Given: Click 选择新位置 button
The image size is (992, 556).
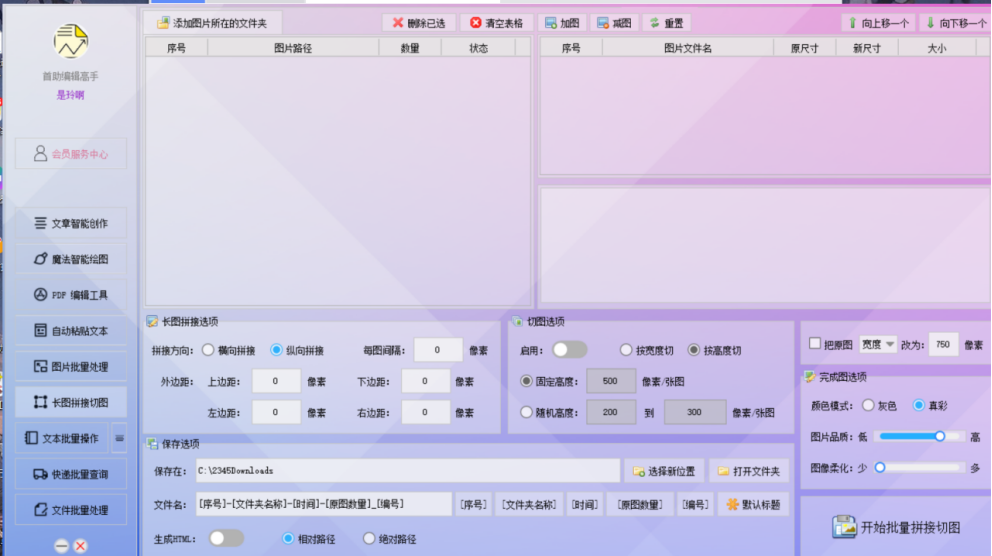Looking at the screenshot, I should tap(664, 471).
